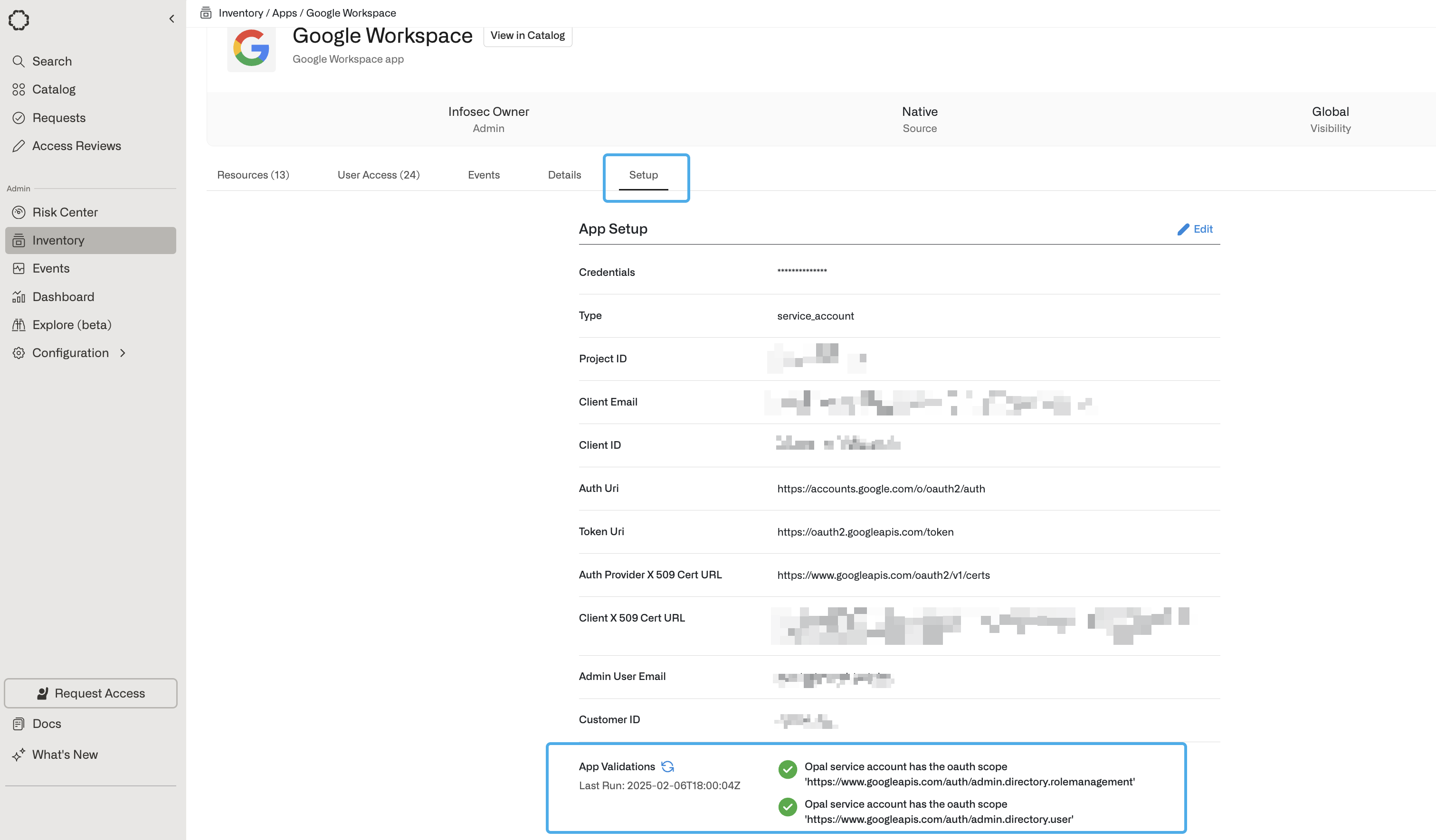The height and width of the screenshot is (840, 1436).
Task: Expand the Configuration submenu chevron
Action: [x=123, y=353]
